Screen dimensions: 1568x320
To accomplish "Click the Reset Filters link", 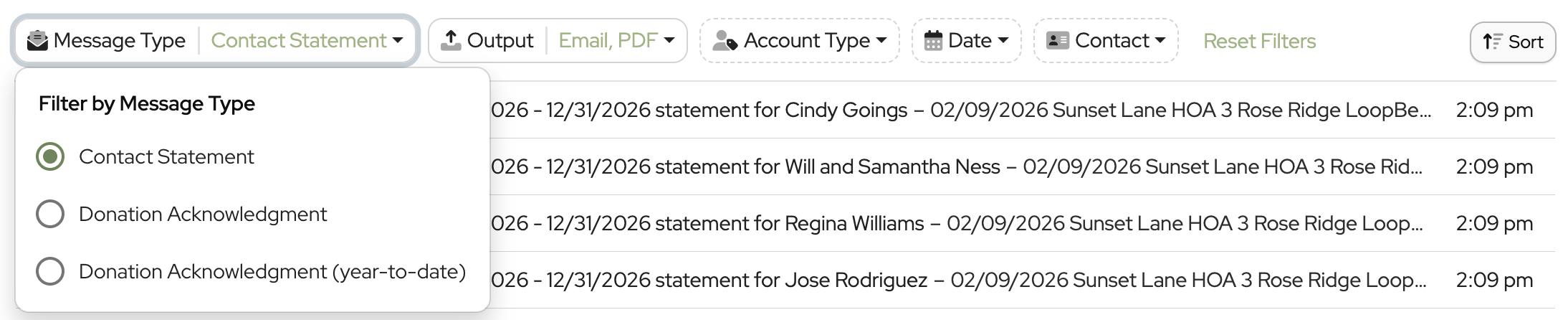I will point(1259,42).
